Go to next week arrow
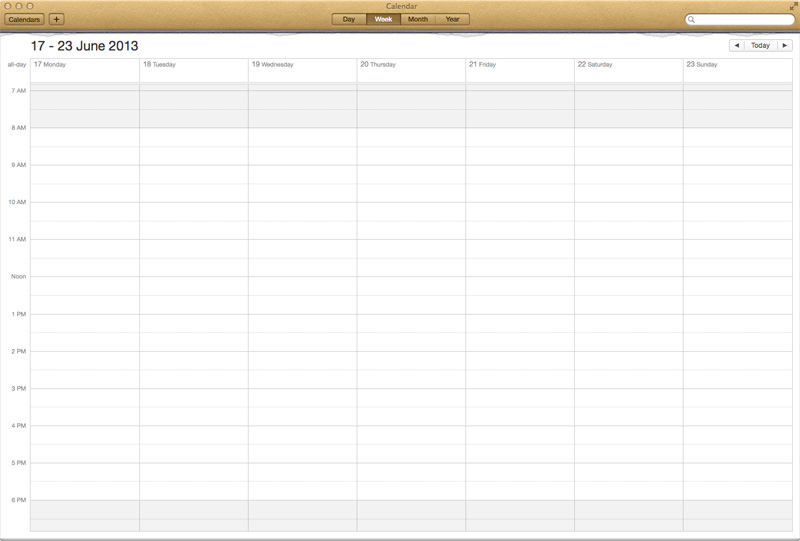 (785, 45)
